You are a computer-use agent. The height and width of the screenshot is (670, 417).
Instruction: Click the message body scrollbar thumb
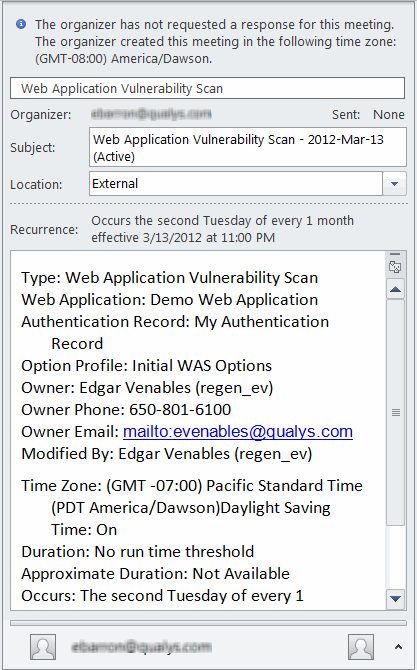click(396, 412)
